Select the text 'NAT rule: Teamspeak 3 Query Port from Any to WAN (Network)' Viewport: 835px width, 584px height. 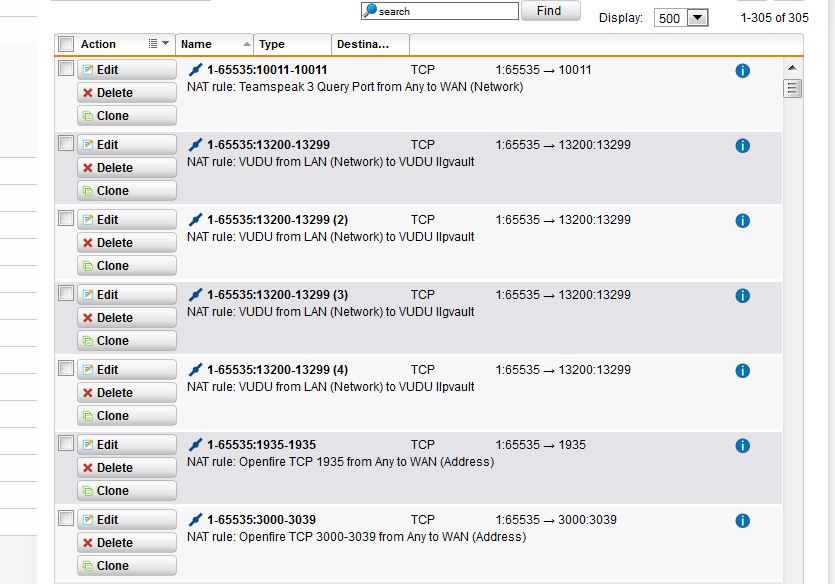point(355,87)
